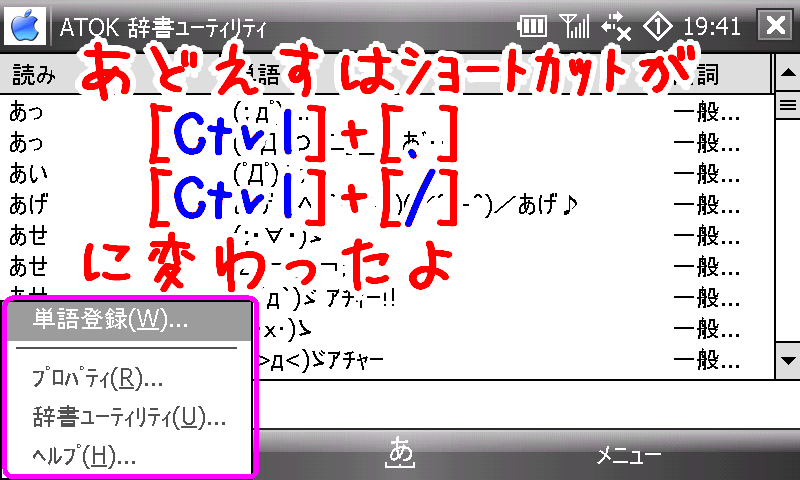Image resolution: width=800 pixels, height=480 pixels.
Task: Select the row ending あげ♪
Action: (387, 205)
